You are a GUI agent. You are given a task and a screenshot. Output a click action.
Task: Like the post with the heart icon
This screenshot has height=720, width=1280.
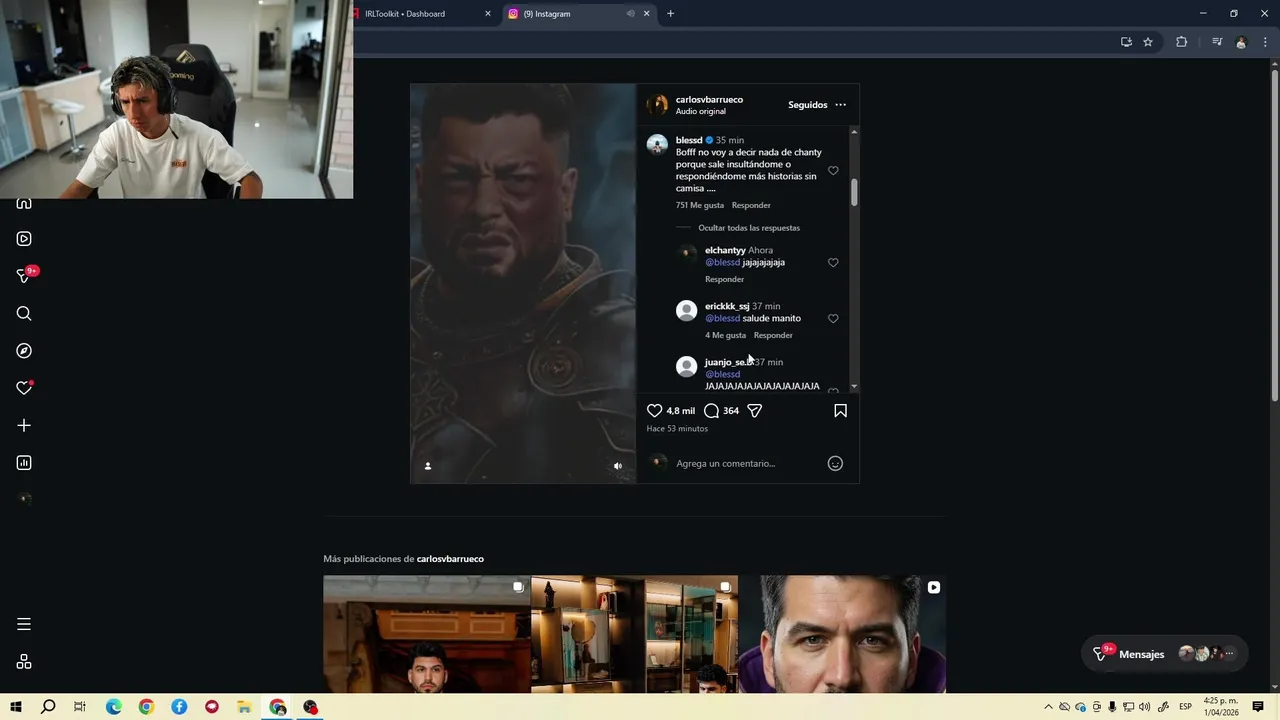655,411
